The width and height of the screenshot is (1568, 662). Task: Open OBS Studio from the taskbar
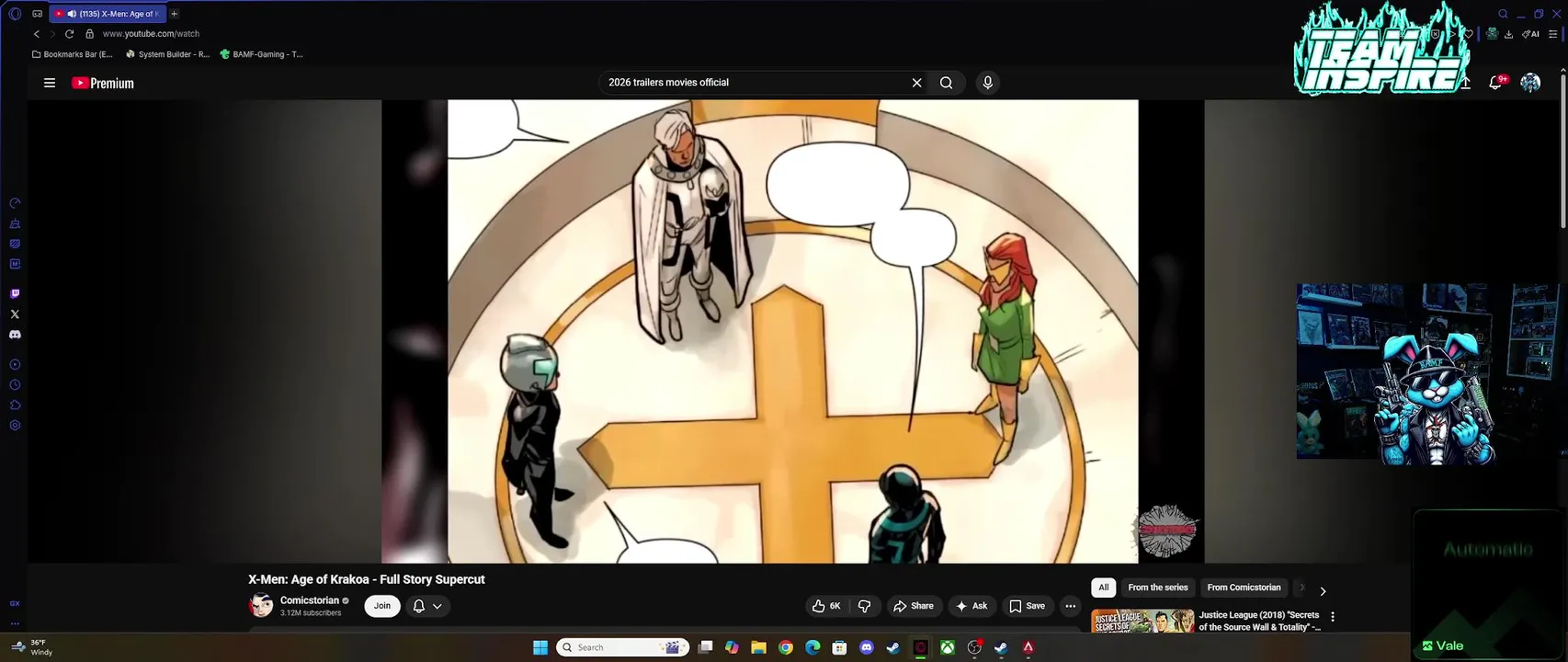974,647
